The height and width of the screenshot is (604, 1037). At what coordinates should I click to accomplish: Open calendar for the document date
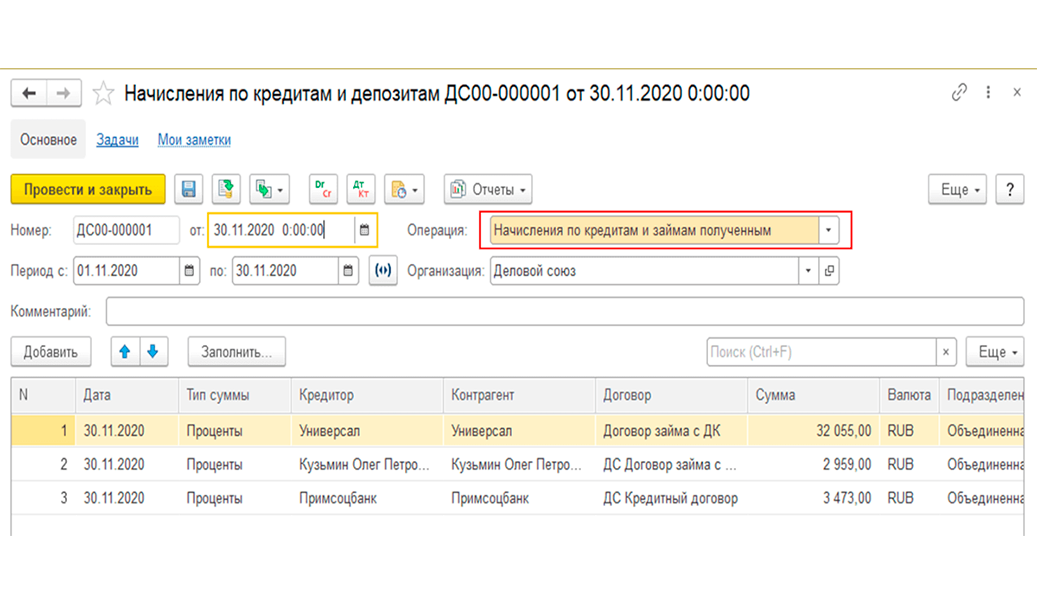364,230
